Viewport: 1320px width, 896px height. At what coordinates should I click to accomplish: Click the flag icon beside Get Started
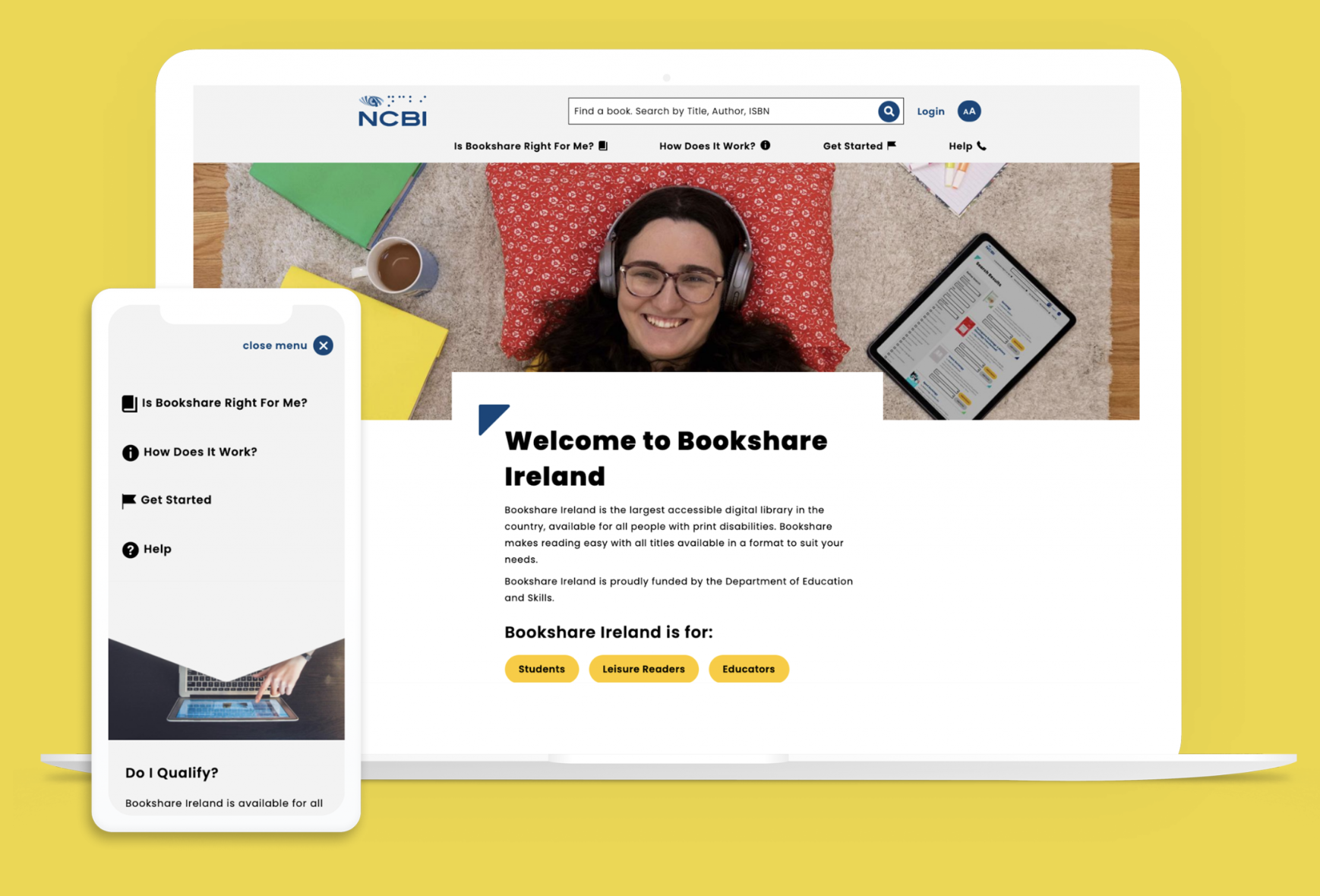[892, 145]
